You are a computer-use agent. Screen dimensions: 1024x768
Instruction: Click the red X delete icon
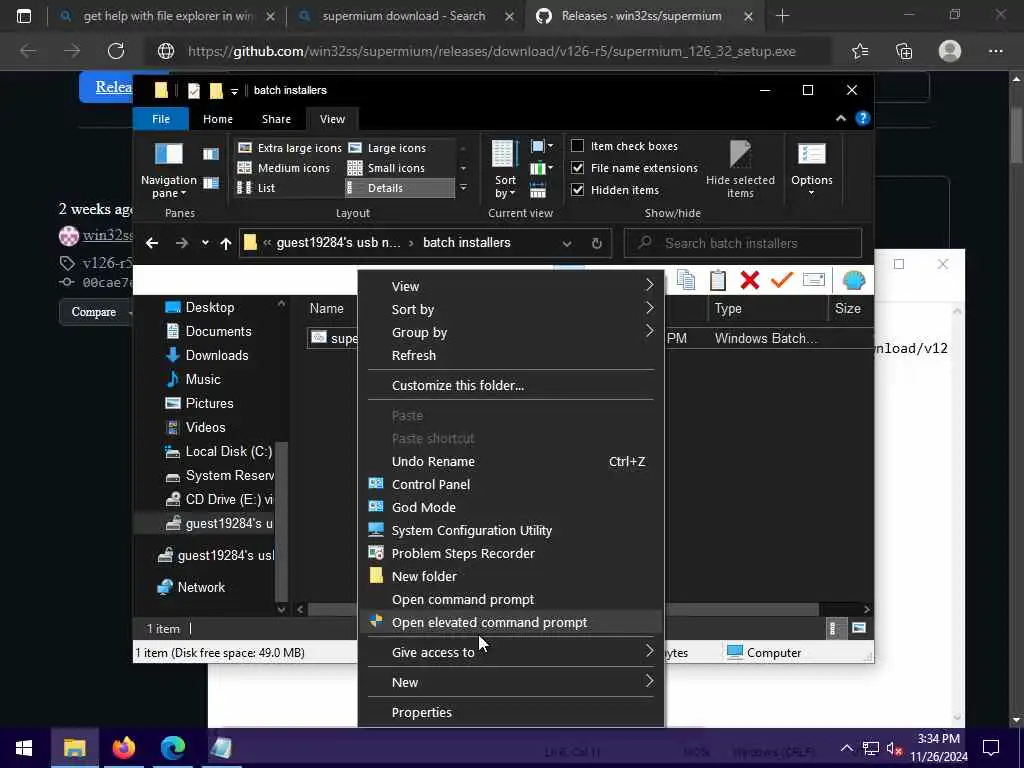(x=750, y=280)
